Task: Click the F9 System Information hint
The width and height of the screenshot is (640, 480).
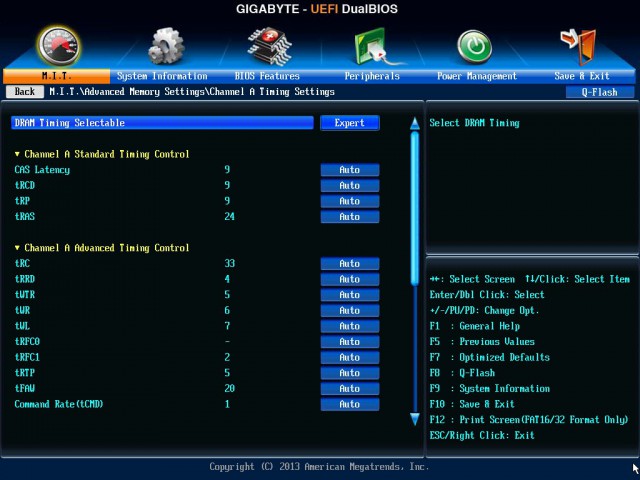Action: point(489,389)
